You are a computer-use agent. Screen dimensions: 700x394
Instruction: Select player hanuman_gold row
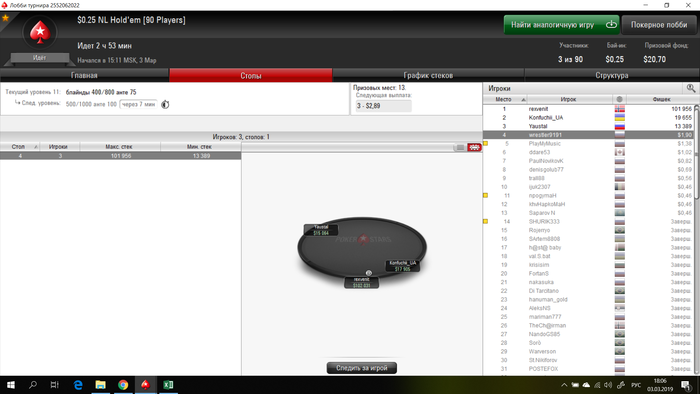point(588,299)
